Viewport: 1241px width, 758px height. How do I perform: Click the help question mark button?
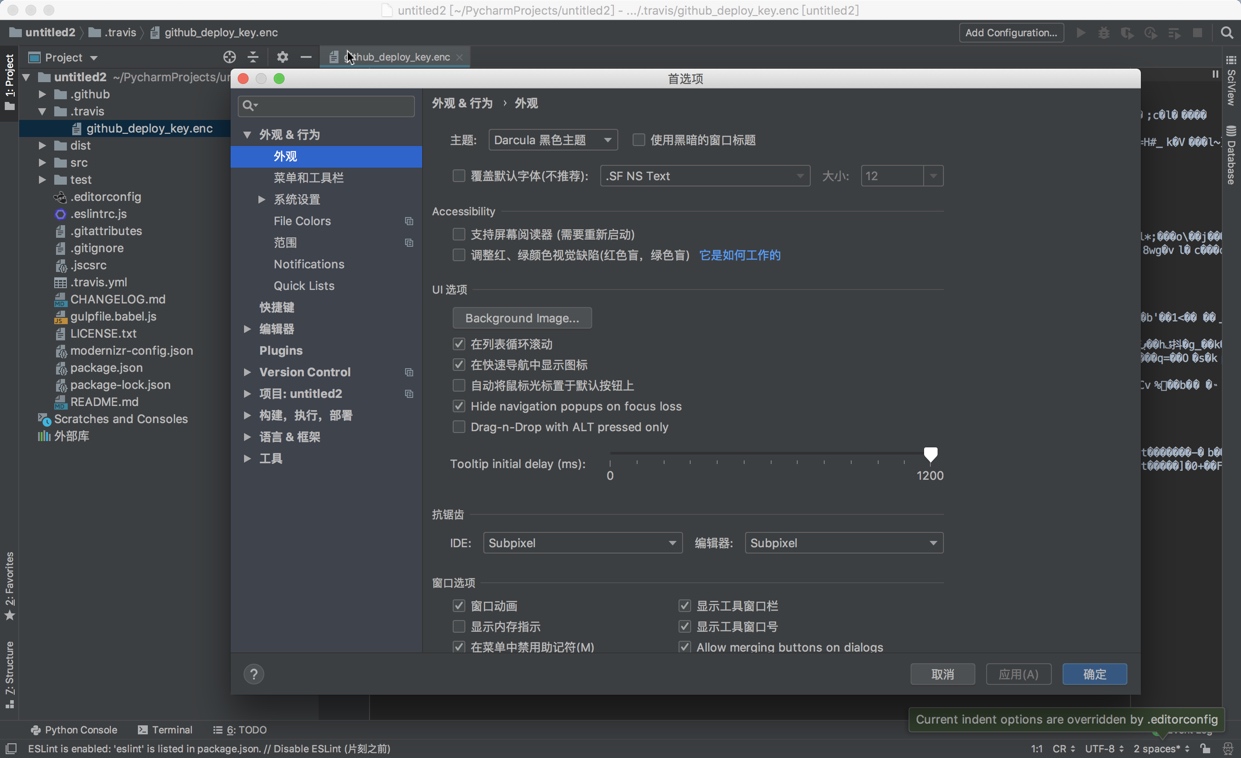click(x=254, y=674)
